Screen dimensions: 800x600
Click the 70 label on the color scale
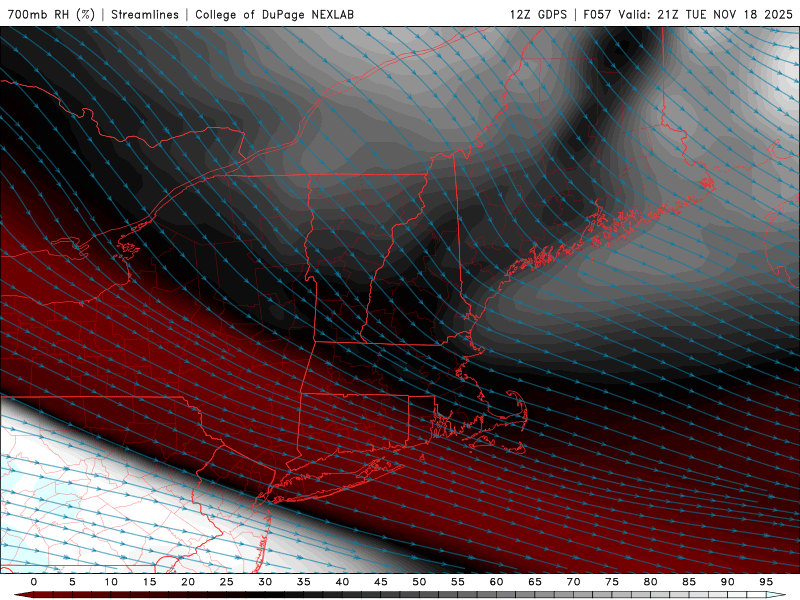tap(573, 582)
